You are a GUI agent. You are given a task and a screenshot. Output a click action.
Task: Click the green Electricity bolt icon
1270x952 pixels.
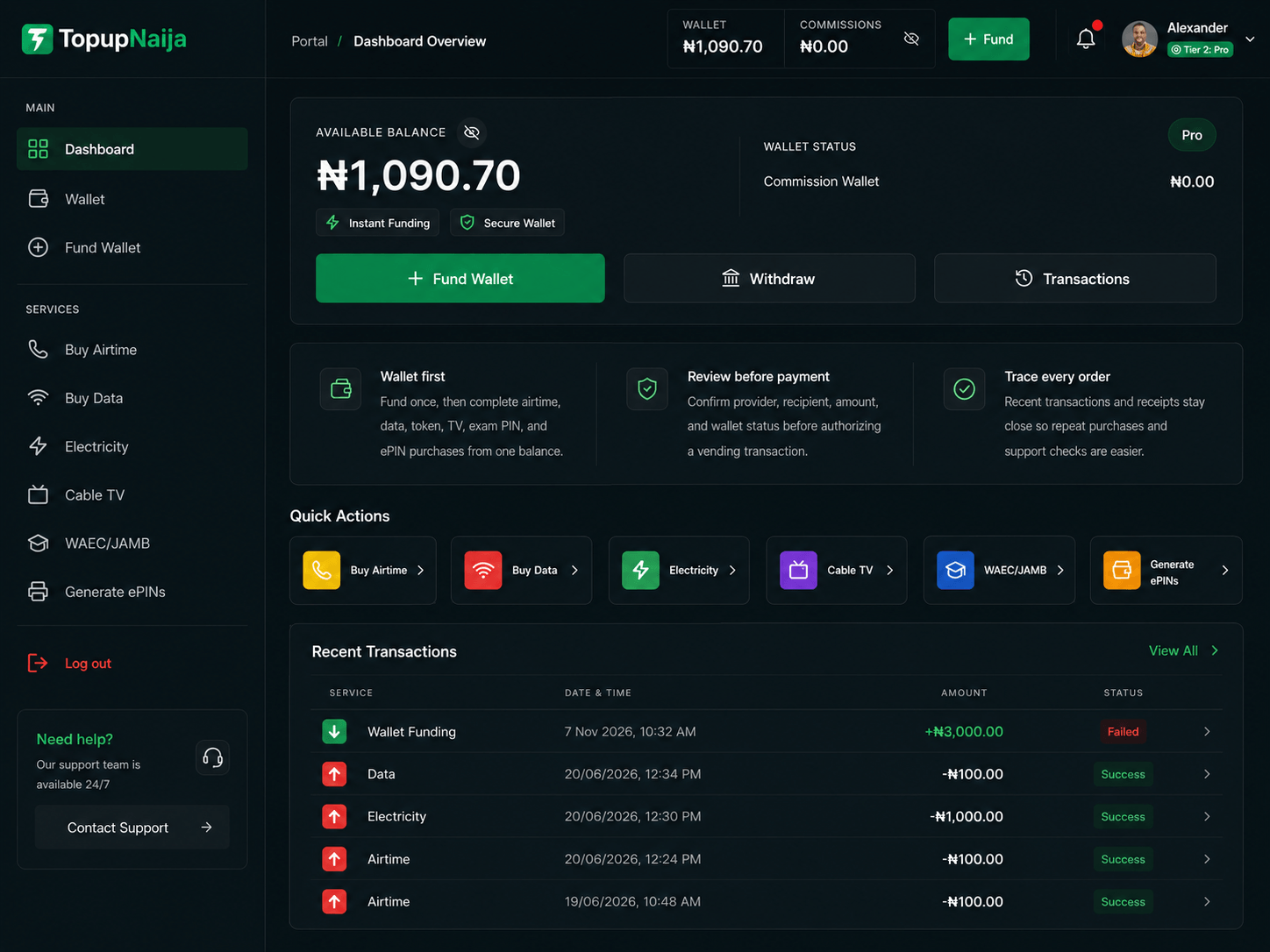(640, 571)
